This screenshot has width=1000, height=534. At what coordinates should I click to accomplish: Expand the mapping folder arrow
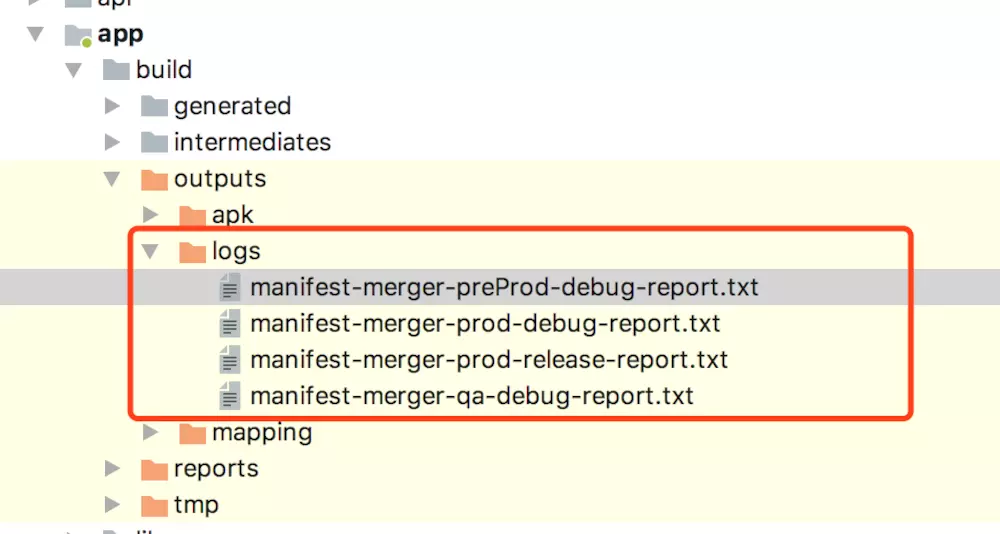pyautogui.click(x=151, y=432)
